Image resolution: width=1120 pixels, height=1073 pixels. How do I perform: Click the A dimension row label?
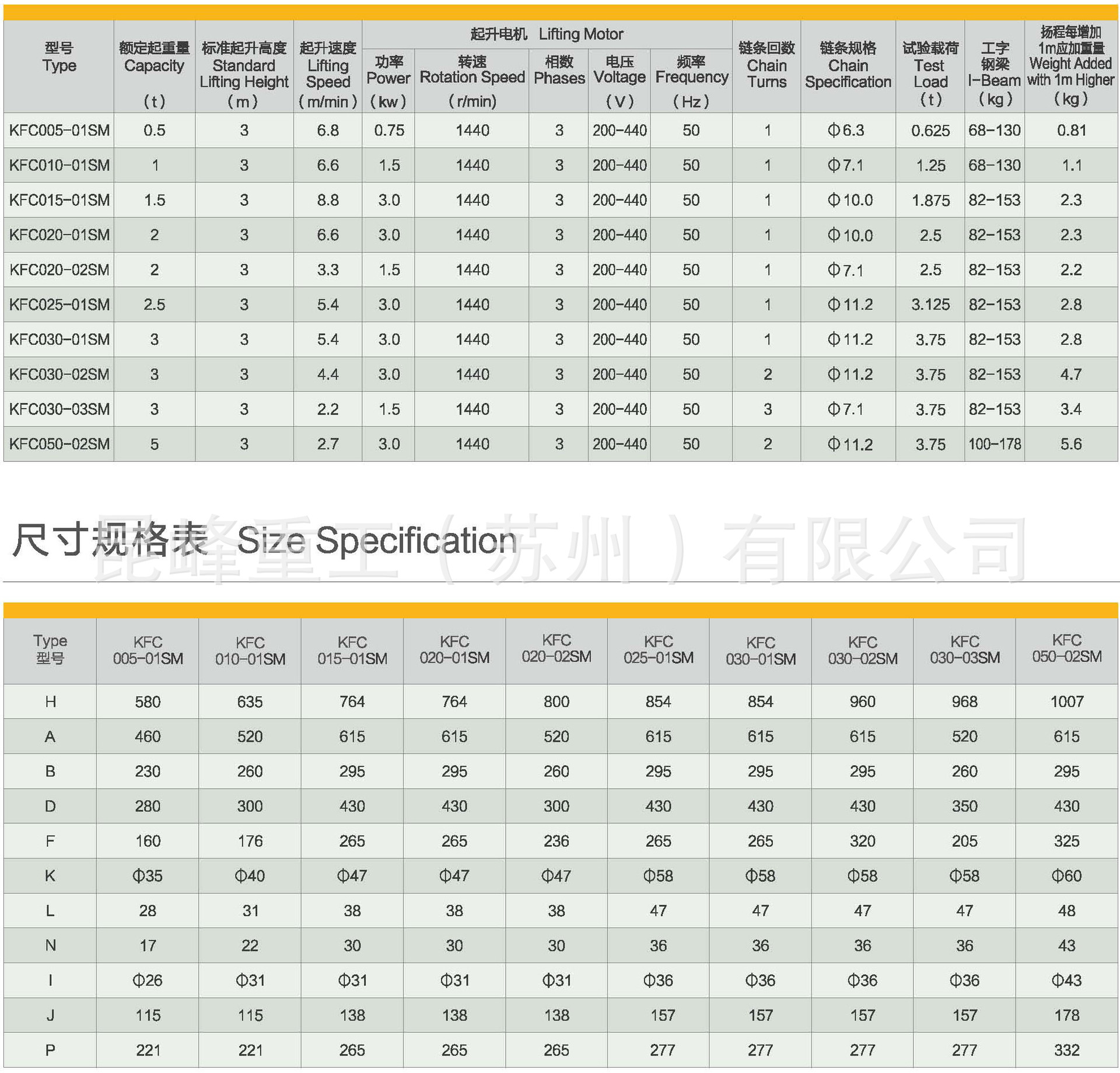tap(50, 737)
